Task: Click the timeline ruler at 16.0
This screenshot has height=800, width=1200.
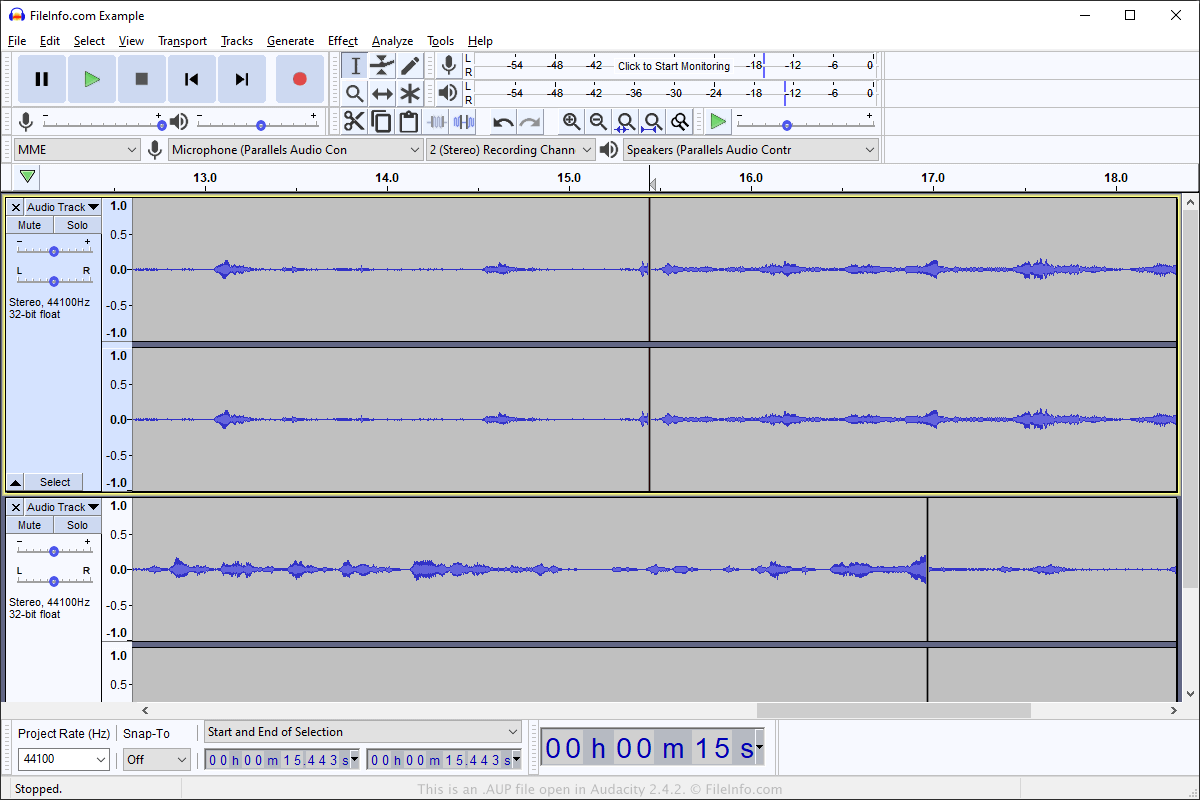Action: point(751,178)
